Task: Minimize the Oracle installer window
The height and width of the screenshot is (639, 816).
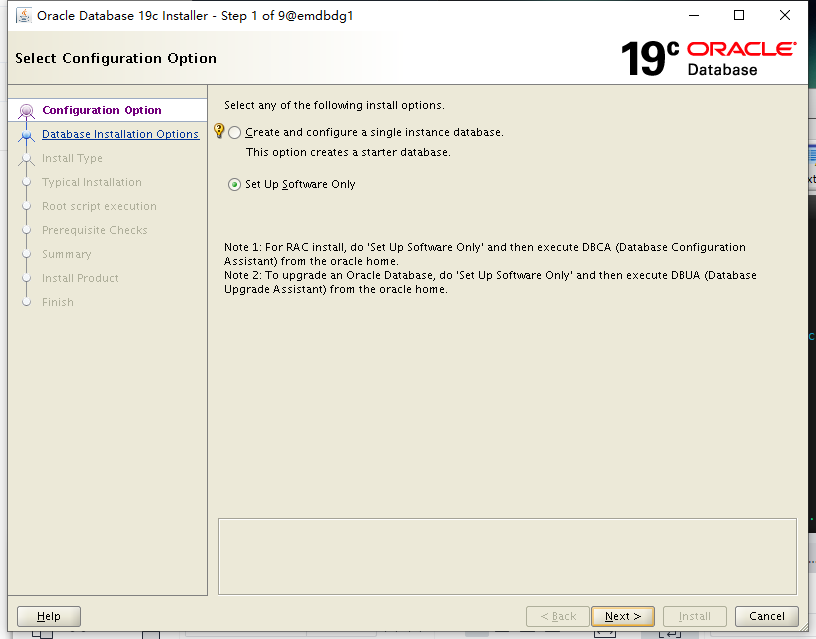Action: tap(694, 16)
